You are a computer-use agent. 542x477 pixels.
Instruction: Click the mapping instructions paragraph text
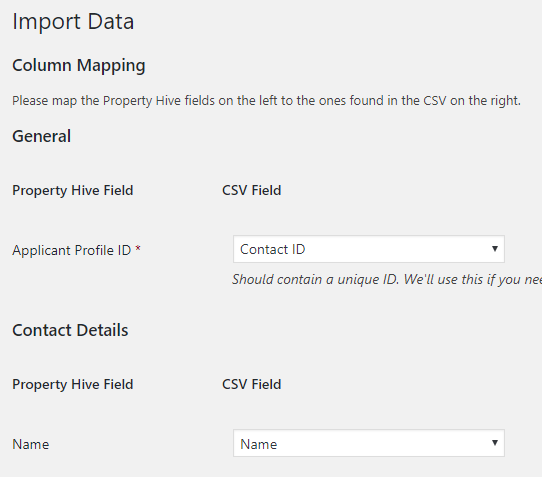[267, 101]
